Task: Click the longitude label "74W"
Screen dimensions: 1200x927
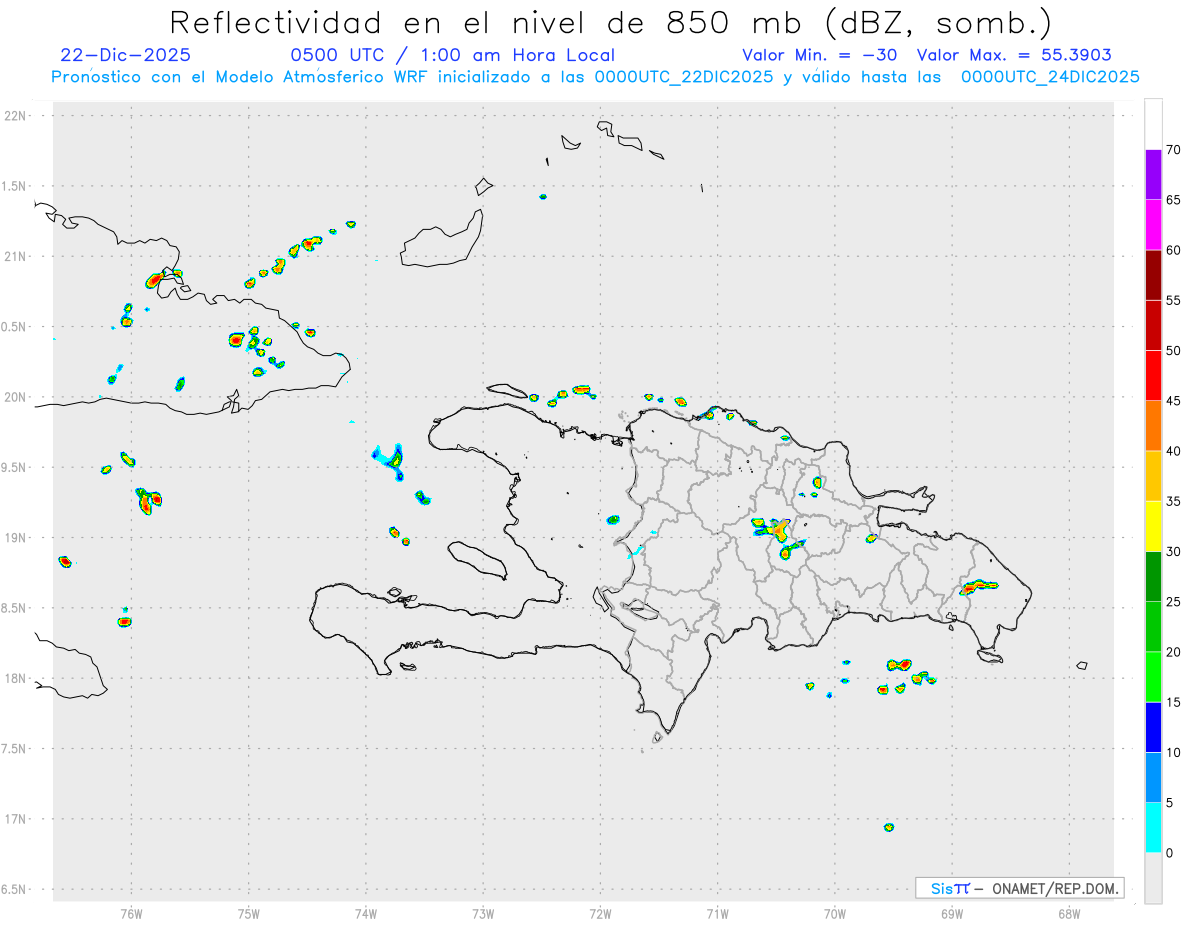Action: (365, 913)
